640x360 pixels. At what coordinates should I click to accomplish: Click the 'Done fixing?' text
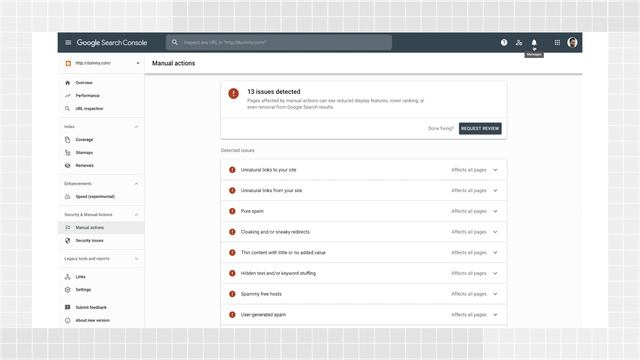point(441,129)
